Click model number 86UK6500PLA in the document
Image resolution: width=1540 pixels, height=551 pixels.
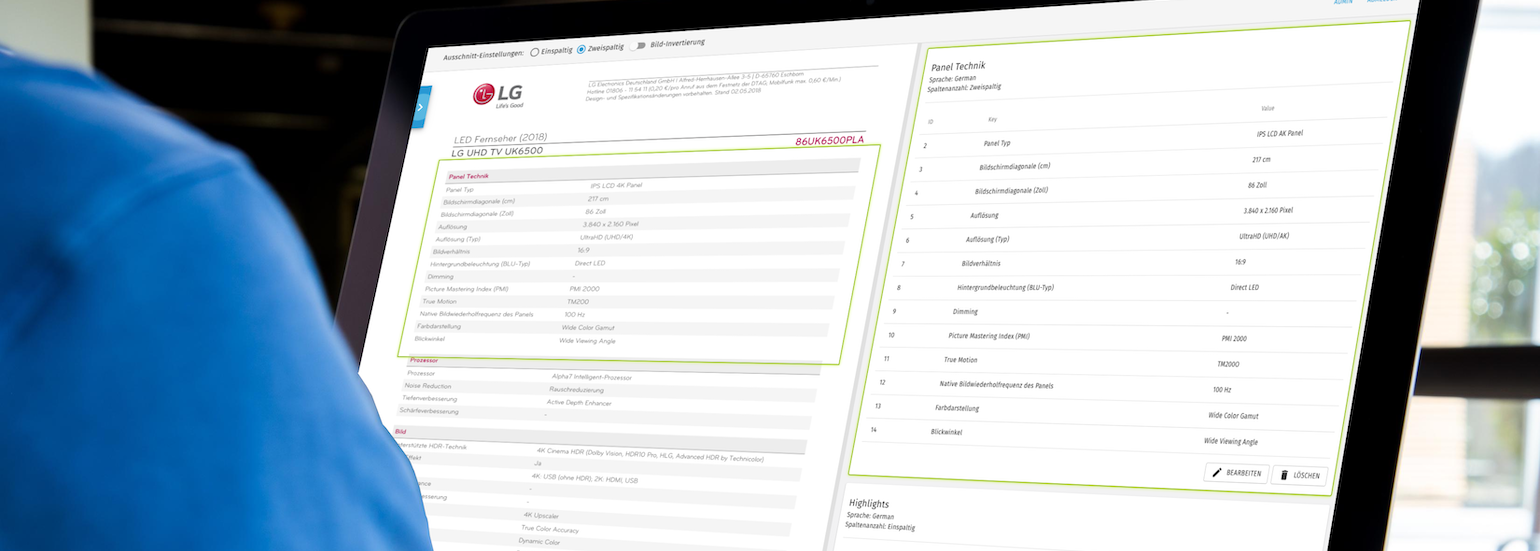[x=829, y=141]
